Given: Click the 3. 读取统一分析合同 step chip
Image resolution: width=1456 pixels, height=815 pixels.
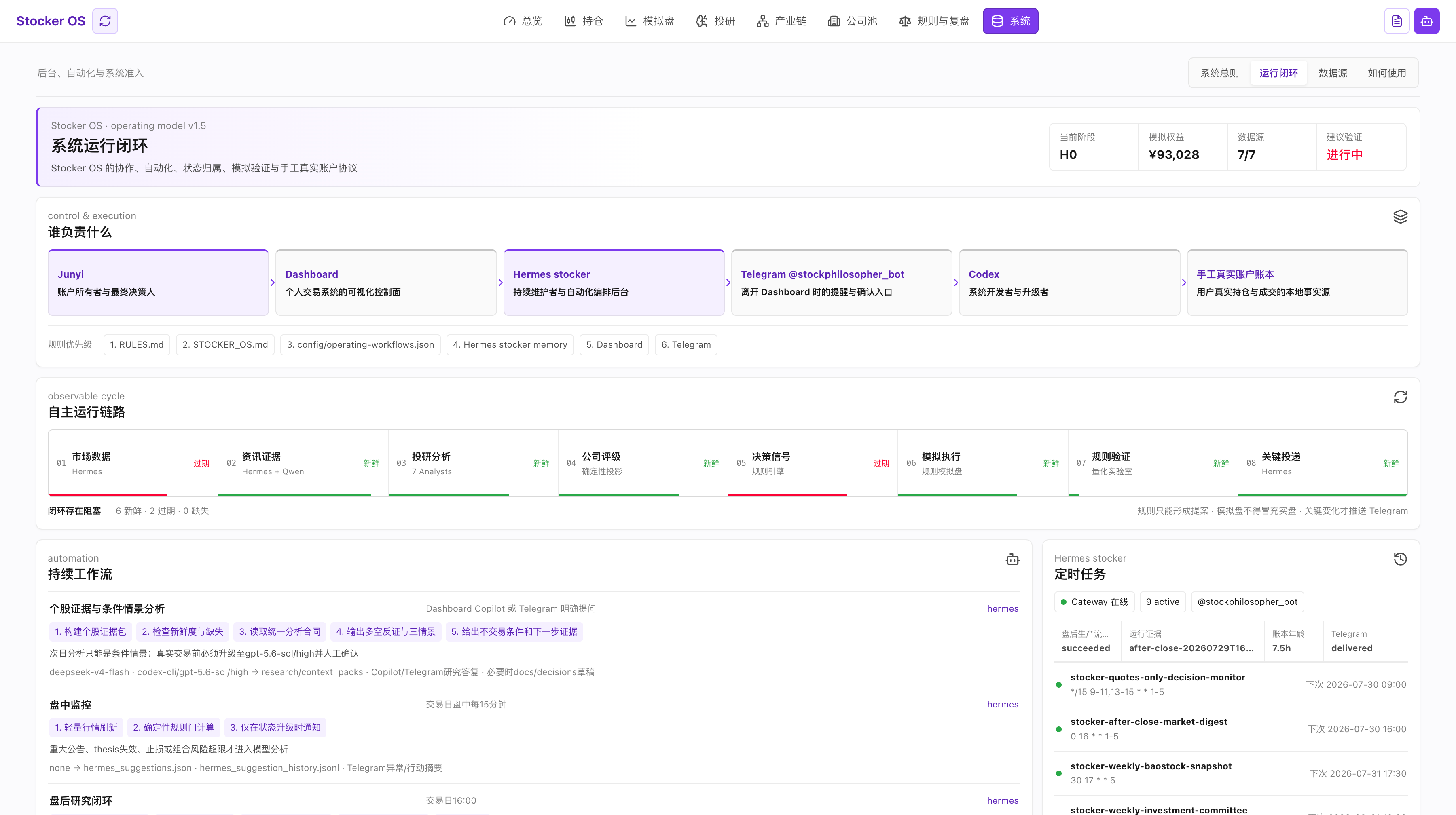Looking at the screenshot, I should point(280,631).
